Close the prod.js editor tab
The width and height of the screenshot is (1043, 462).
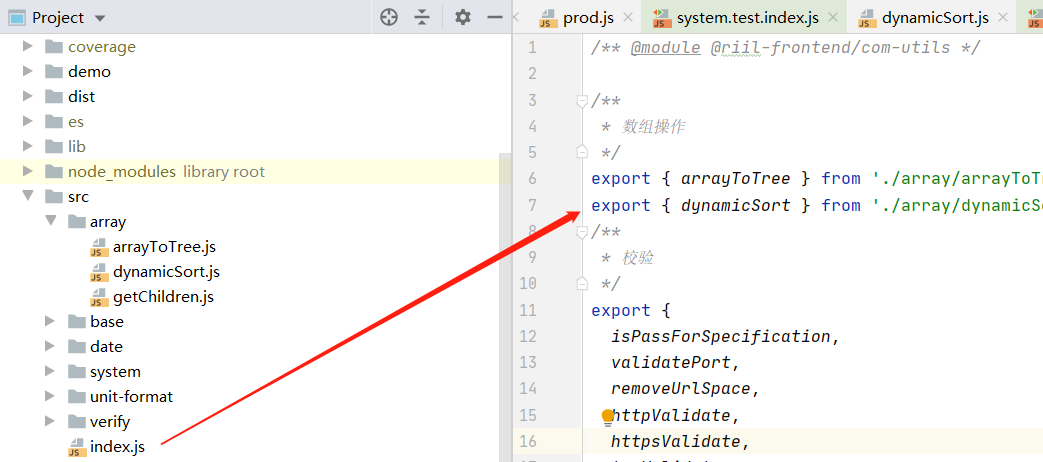[x=629, y=18]
